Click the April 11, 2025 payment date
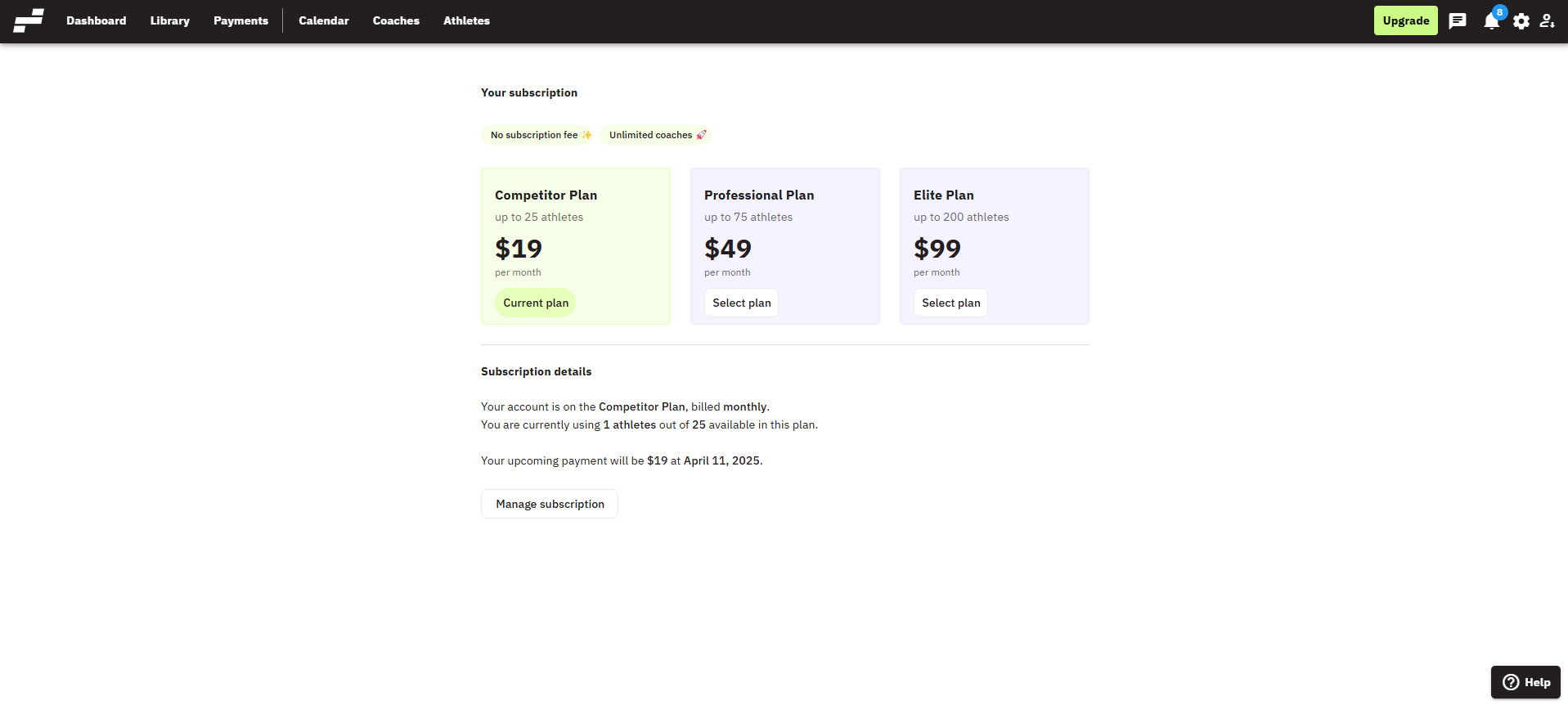This screenshot has width=1568, height=705. coord(721,460)
